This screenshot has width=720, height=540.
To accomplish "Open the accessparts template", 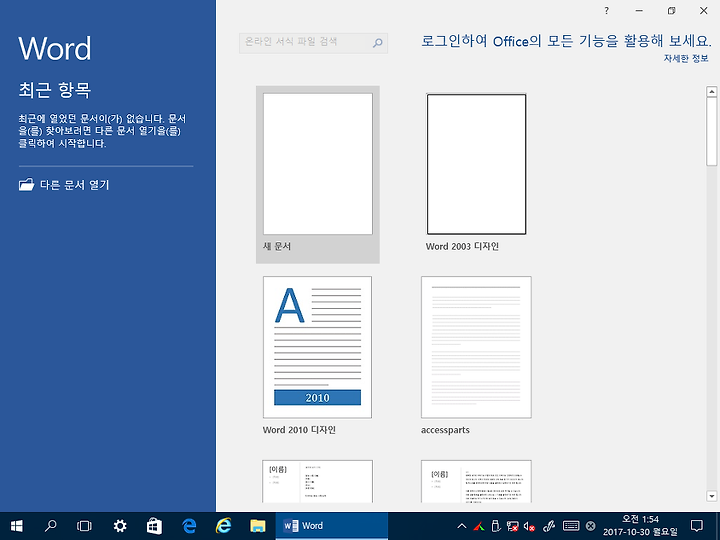I will point(476,355).
